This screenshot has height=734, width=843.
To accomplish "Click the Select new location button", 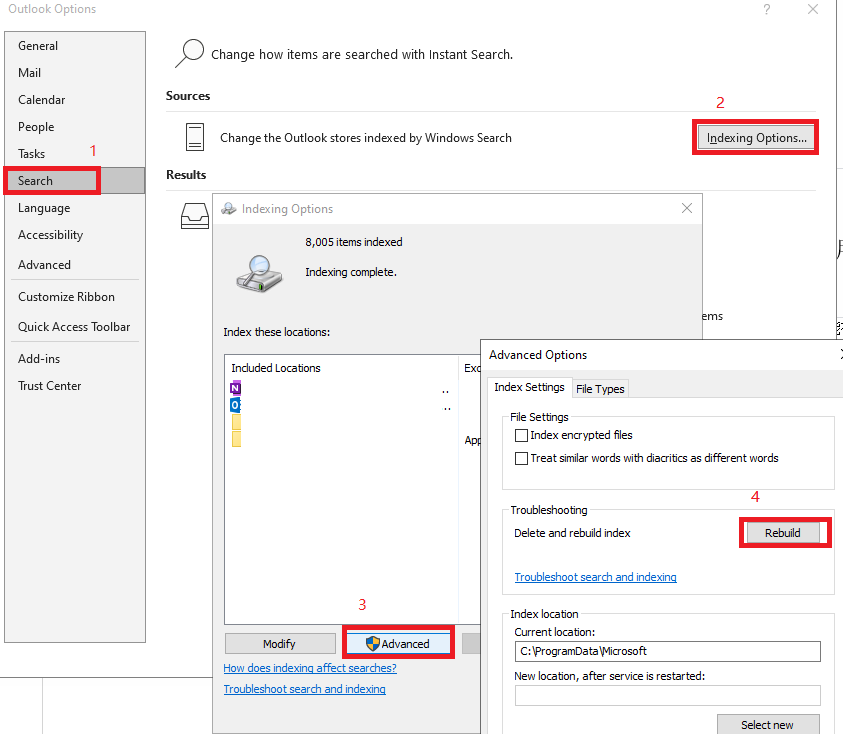I will pos(768,724).
